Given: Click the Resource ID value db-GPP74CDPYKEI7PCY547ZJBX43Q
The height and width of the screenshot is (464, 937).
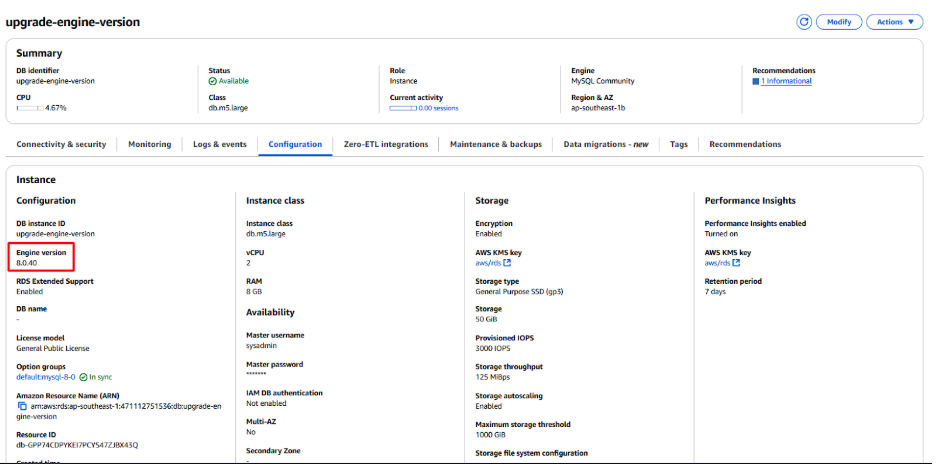Looking at the screenshot, I should click(77, 445).
